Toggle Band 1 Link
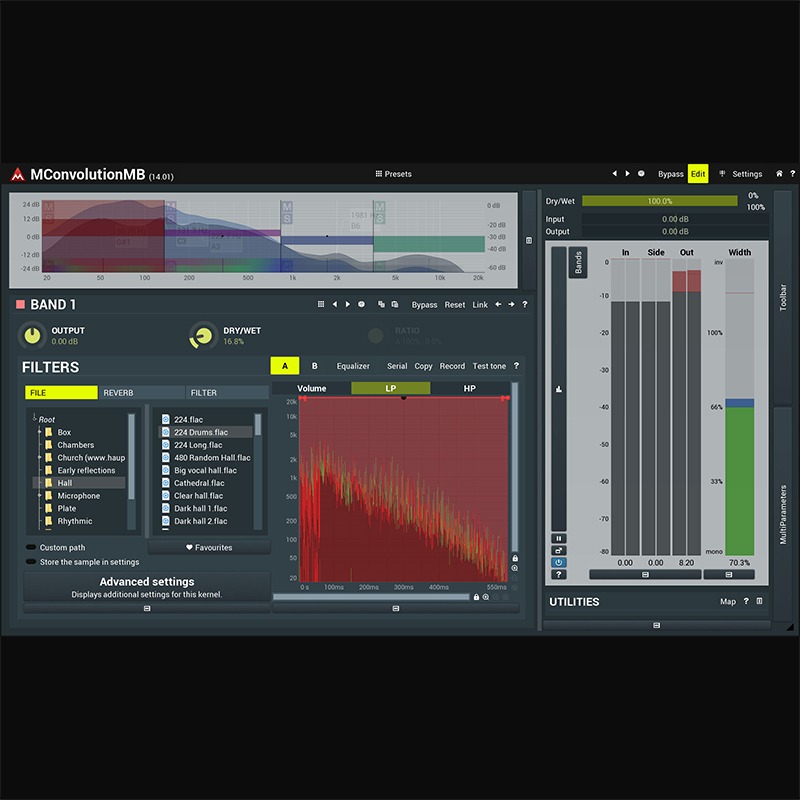800x800 pixels. 480,305
